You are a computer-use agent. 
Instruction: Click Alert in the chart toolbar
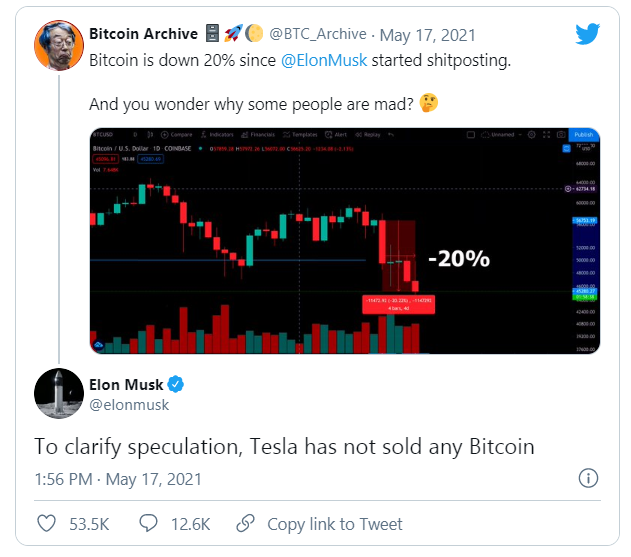pyautogui.click(x=340, y=134)
